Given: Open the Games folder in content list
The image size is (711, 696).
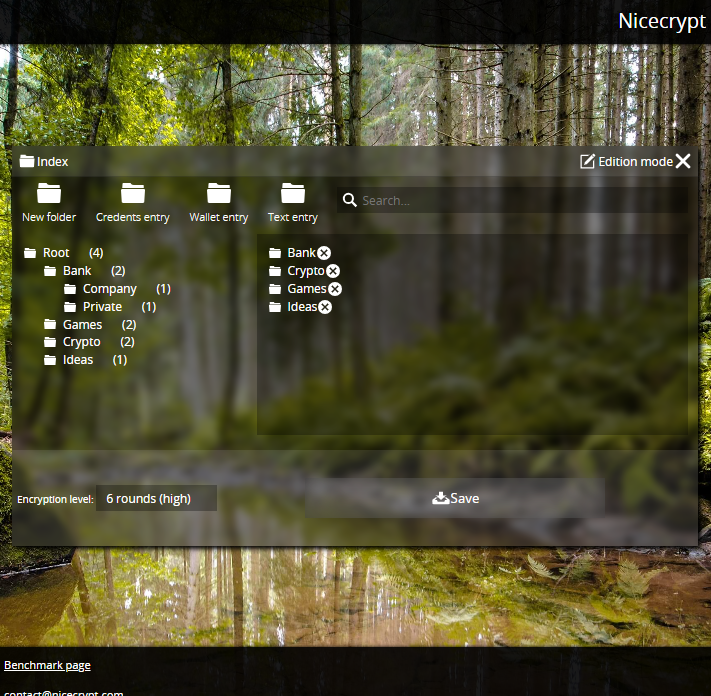Looking at the screenshot, I should pyautogui.click(x=306, y=289).
